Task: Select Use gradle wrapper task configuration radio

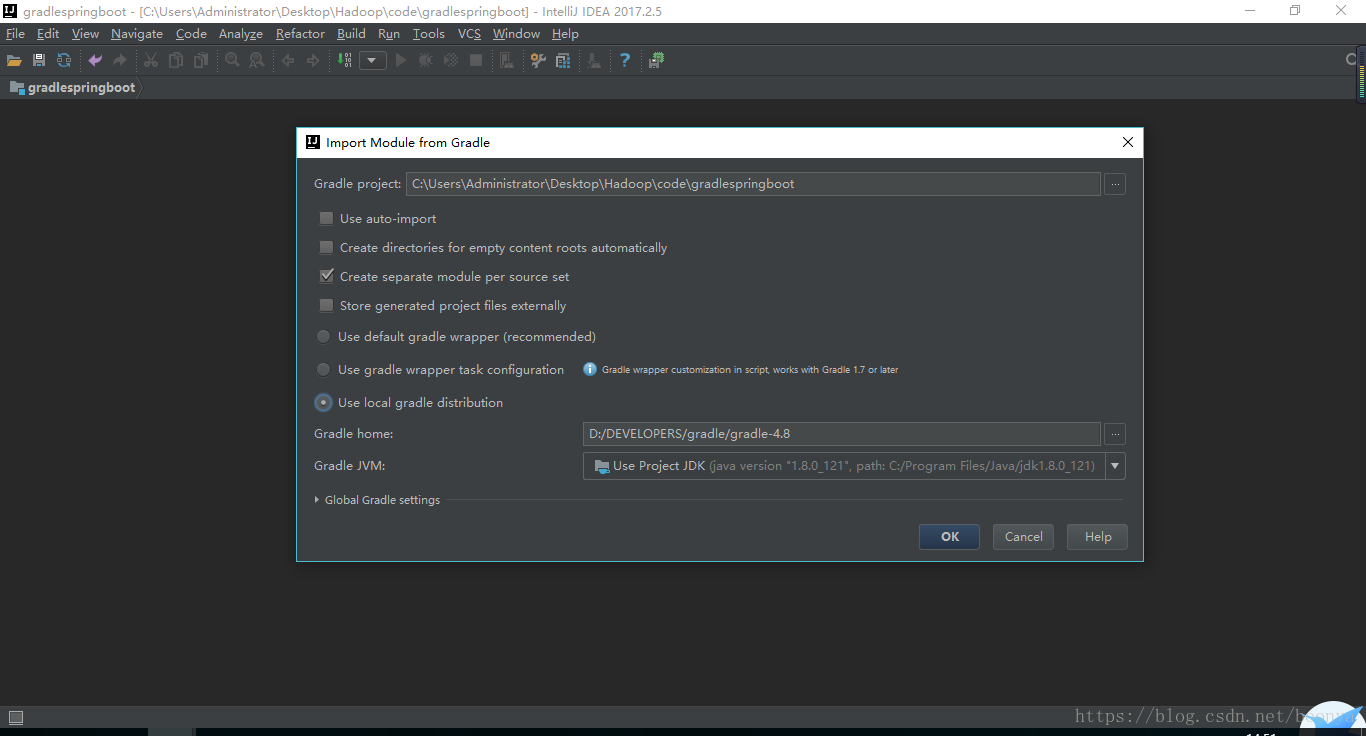Action: pos(323,369)
